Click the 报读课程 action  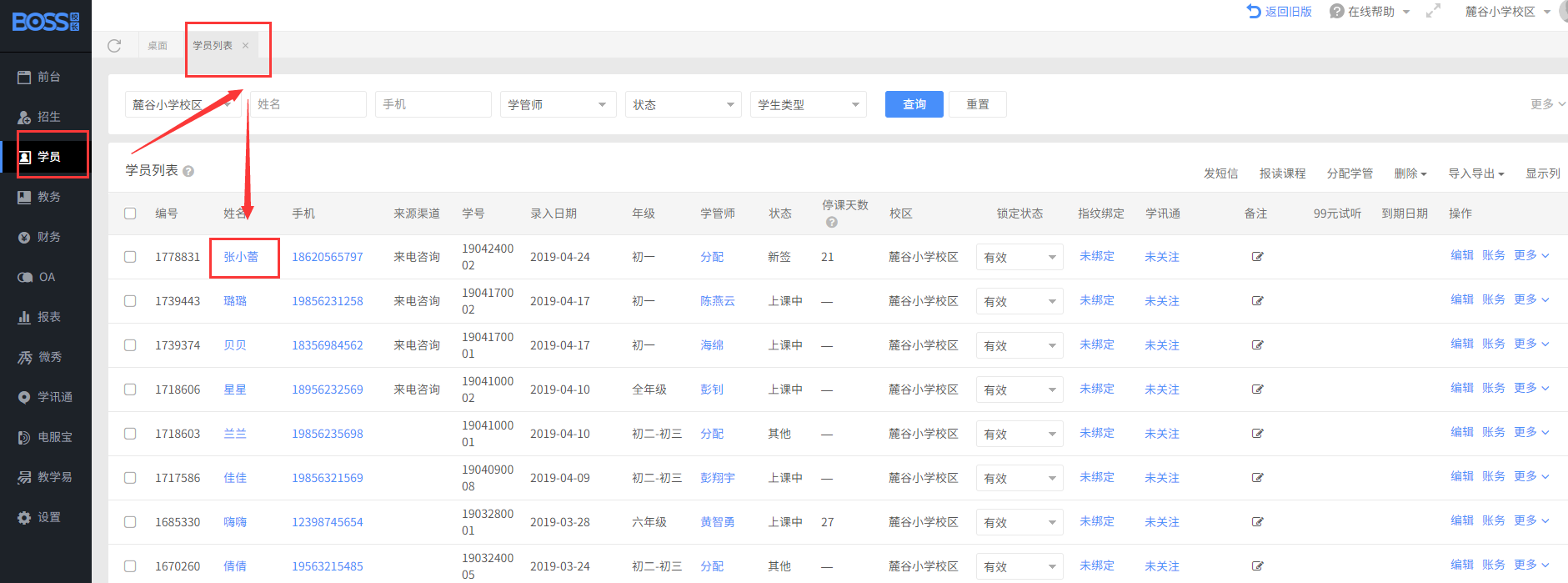[x=1282, y=173]
